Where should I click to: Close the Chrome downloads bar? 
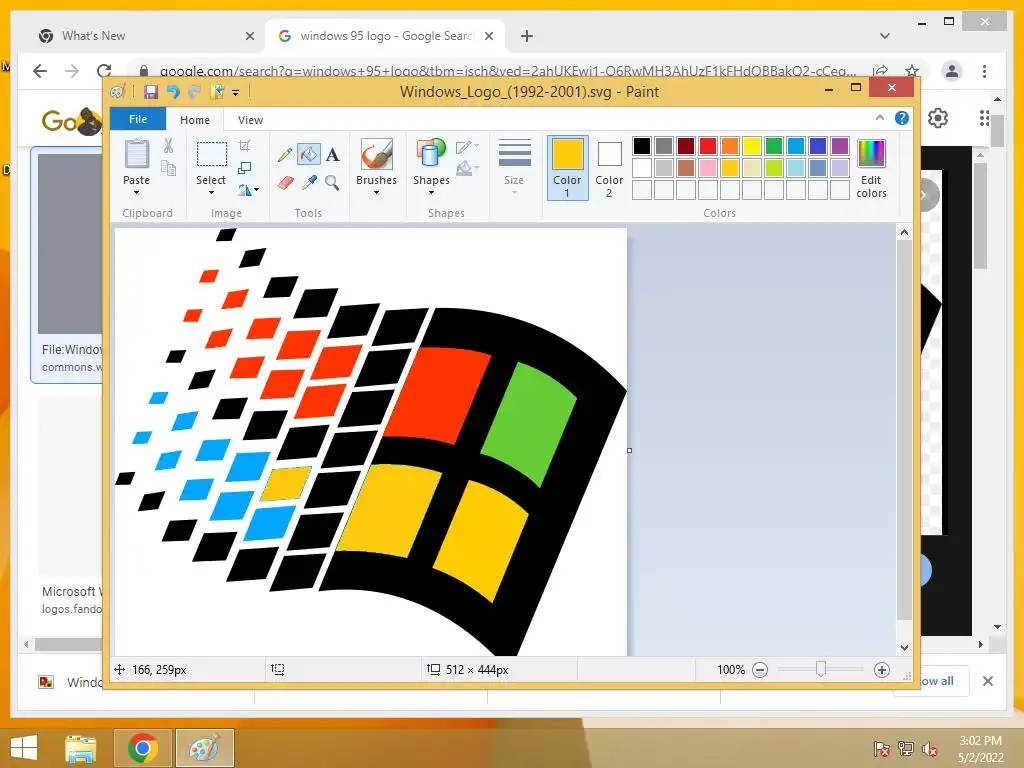click(x=987, y=681)
